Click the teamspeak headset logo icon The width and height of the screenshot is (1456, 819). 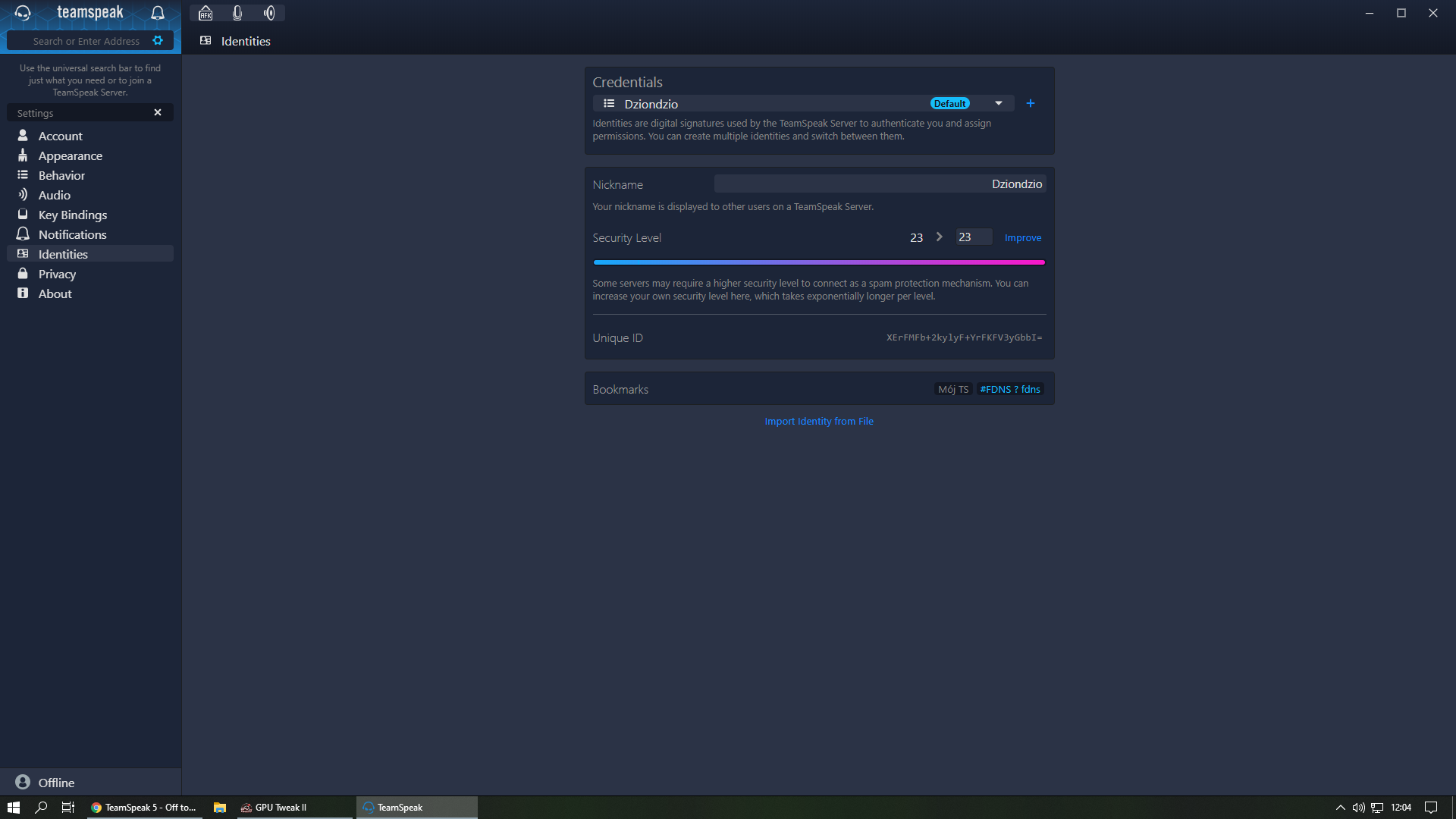tap(23, 13)
